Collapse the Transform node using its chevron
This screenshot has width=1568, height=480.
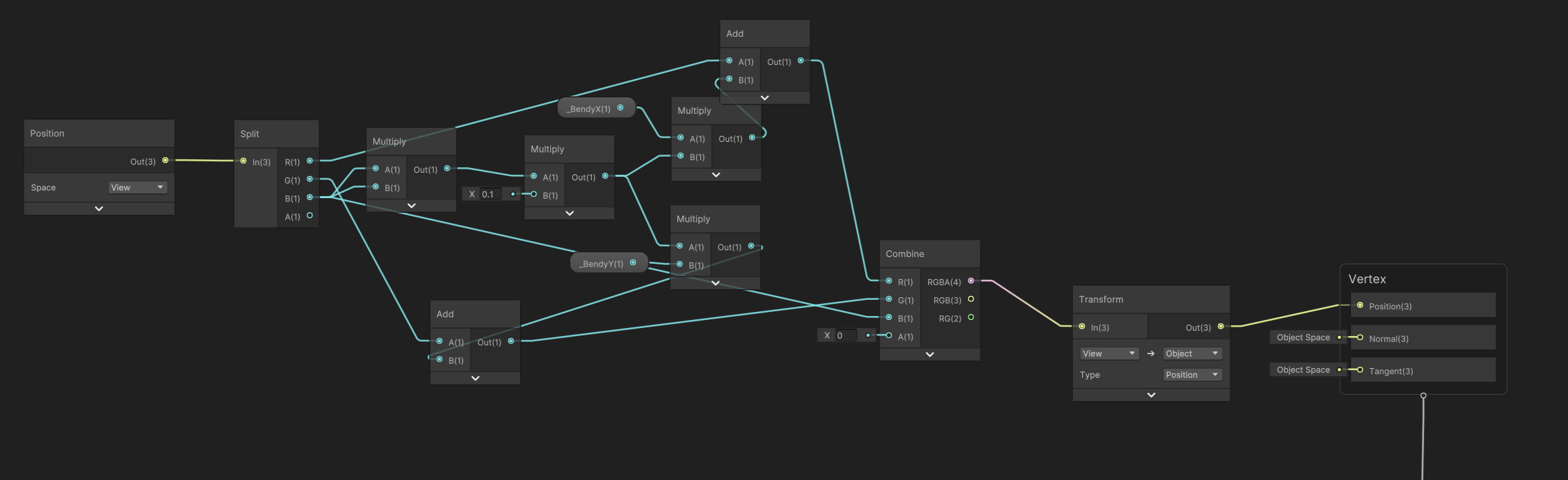point(1151,395)
